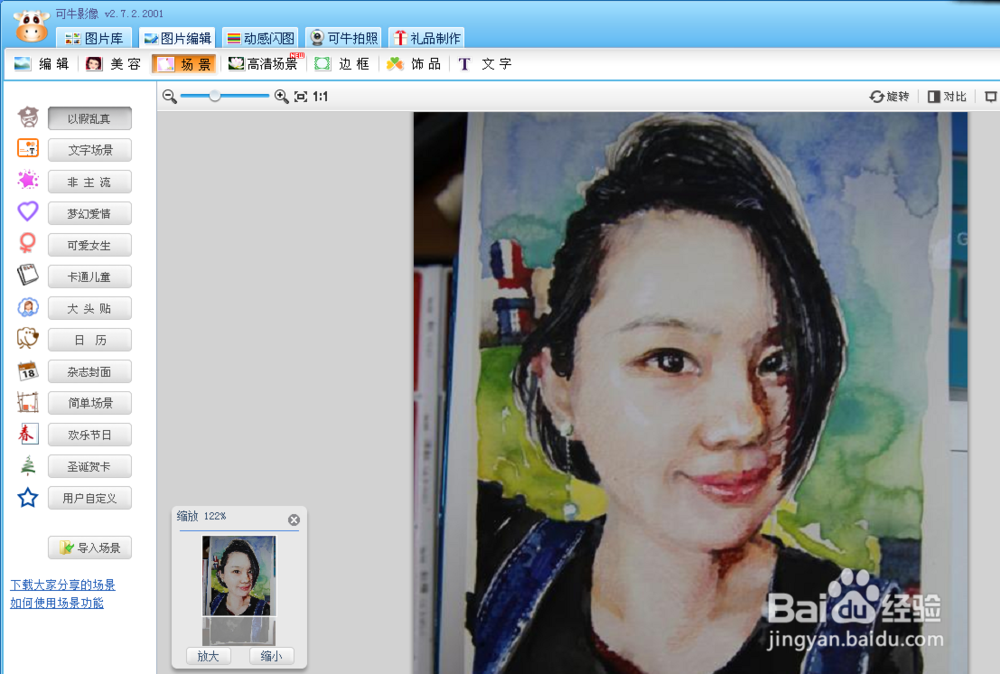1000x674 pixels.
Task: Click the 以假乱真 category button
Action: 90,119
